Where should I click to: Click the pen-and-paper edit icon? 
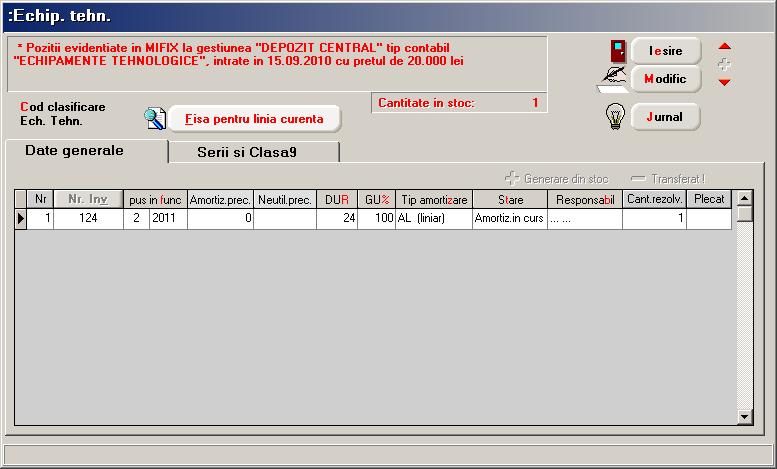pos(613,80)
